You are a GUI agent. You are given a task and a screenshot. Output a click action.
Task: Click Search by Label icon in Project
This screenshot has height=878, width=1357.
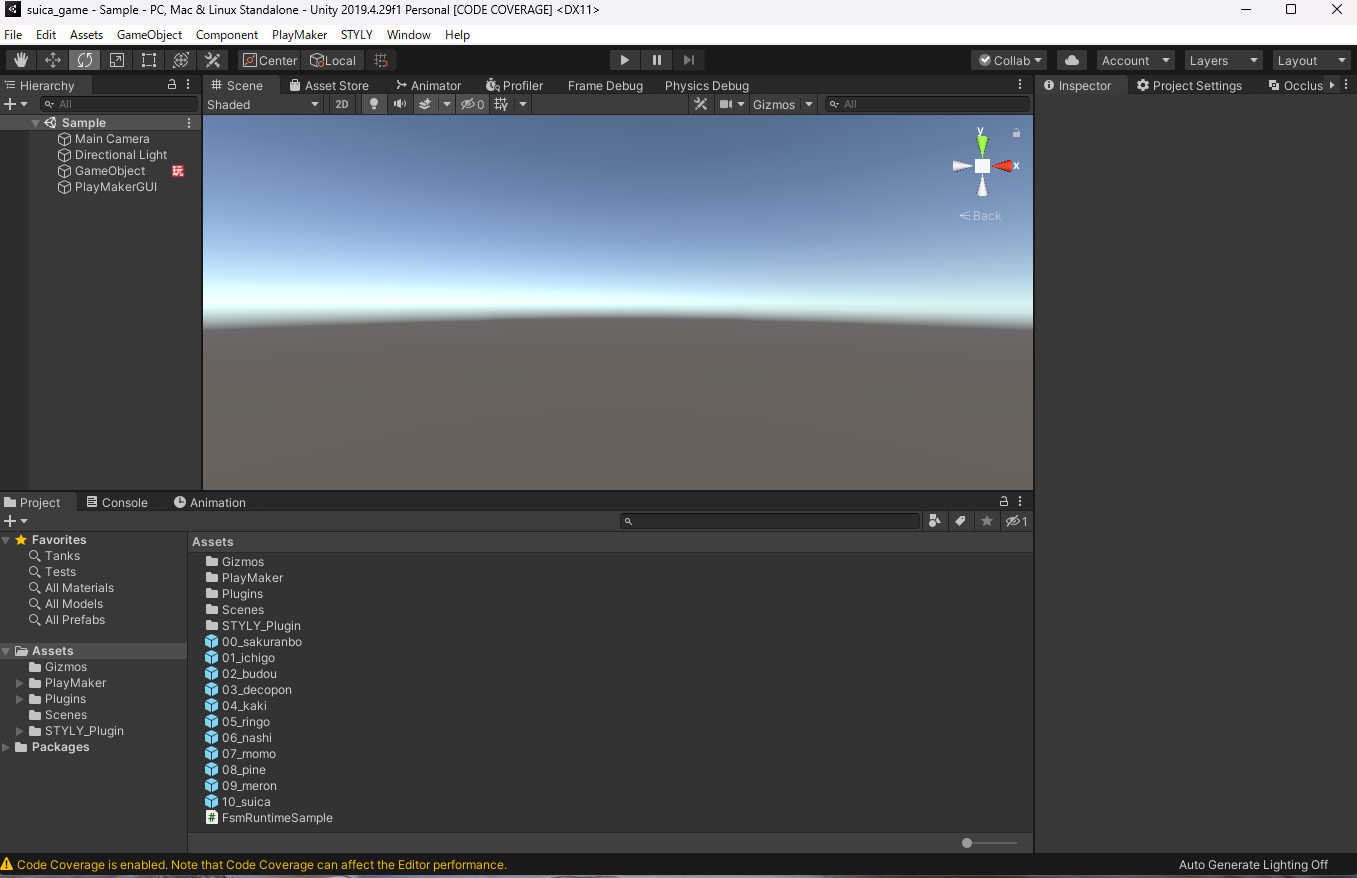pos(961,521)
